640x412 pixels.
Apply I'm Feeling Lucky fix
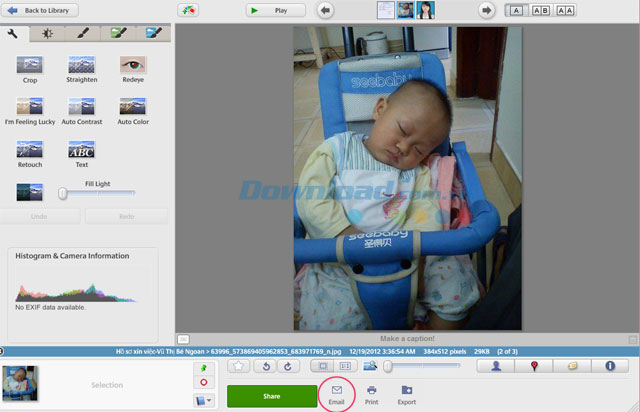pyautogui.click(x=30, y=111)
